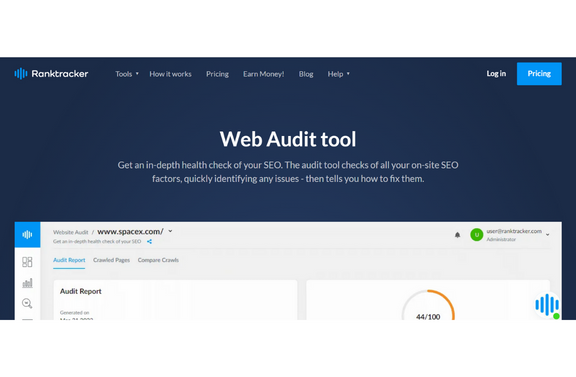Image resolution: width=576 pixels, height=377 pixels.
Task: Click the 44/100 score gauge
Action: [x=428, y=305]
